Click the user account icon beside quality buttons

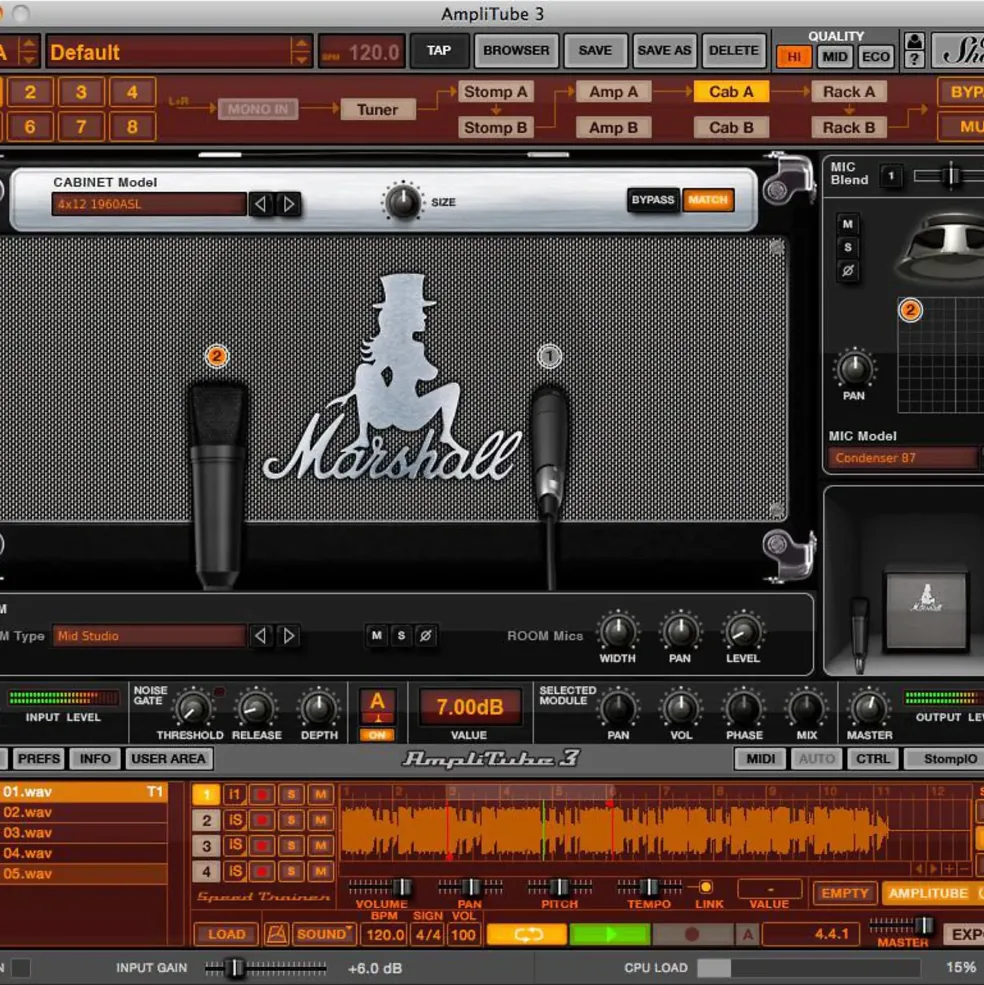pos(915,41)
